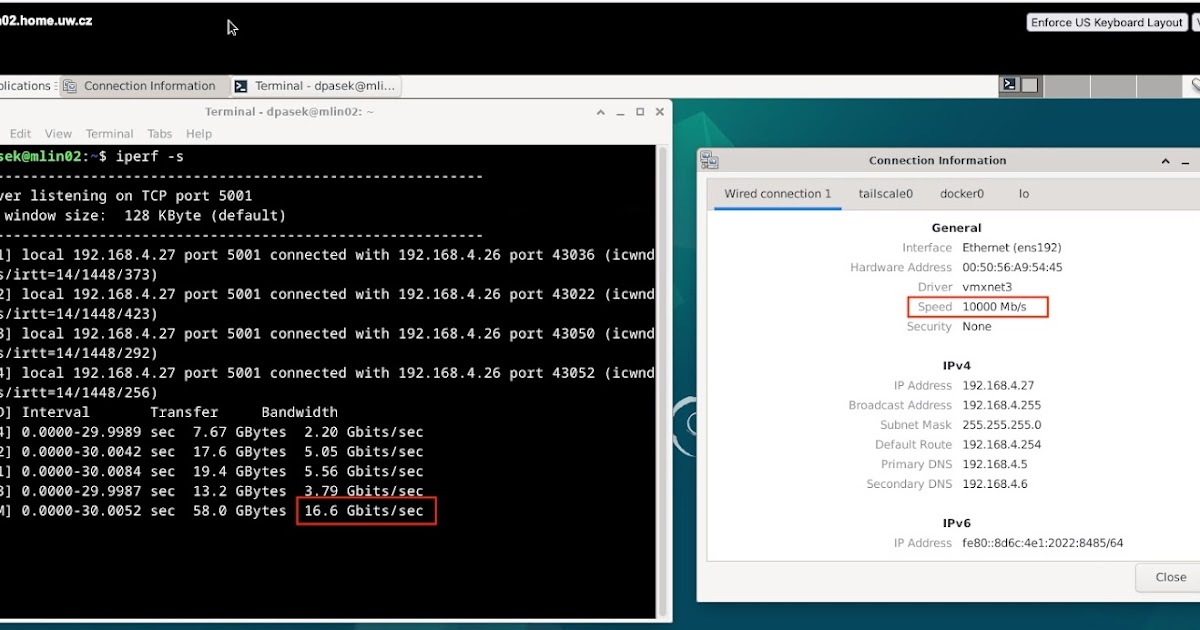Roll up the Connection Information window
The image size is (1200, 630).
click(1166, 160)
